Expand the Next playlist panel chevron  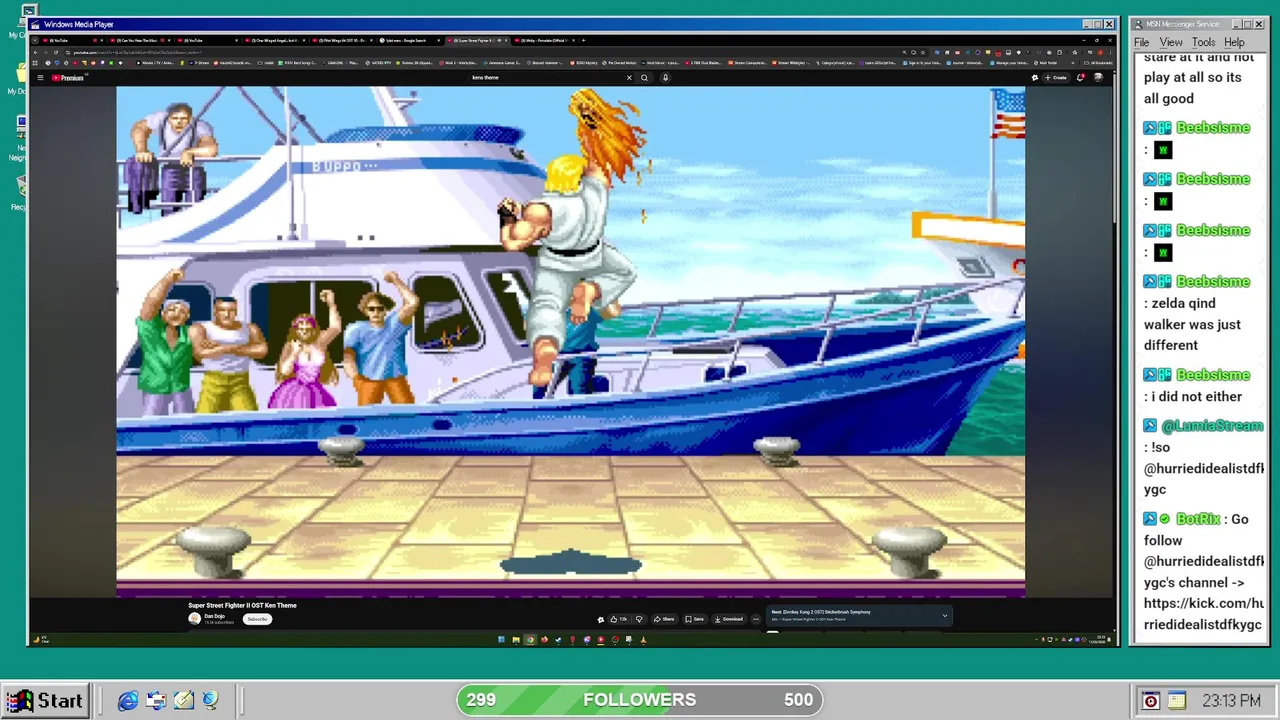pyautogui.click(x=944, y=616)
